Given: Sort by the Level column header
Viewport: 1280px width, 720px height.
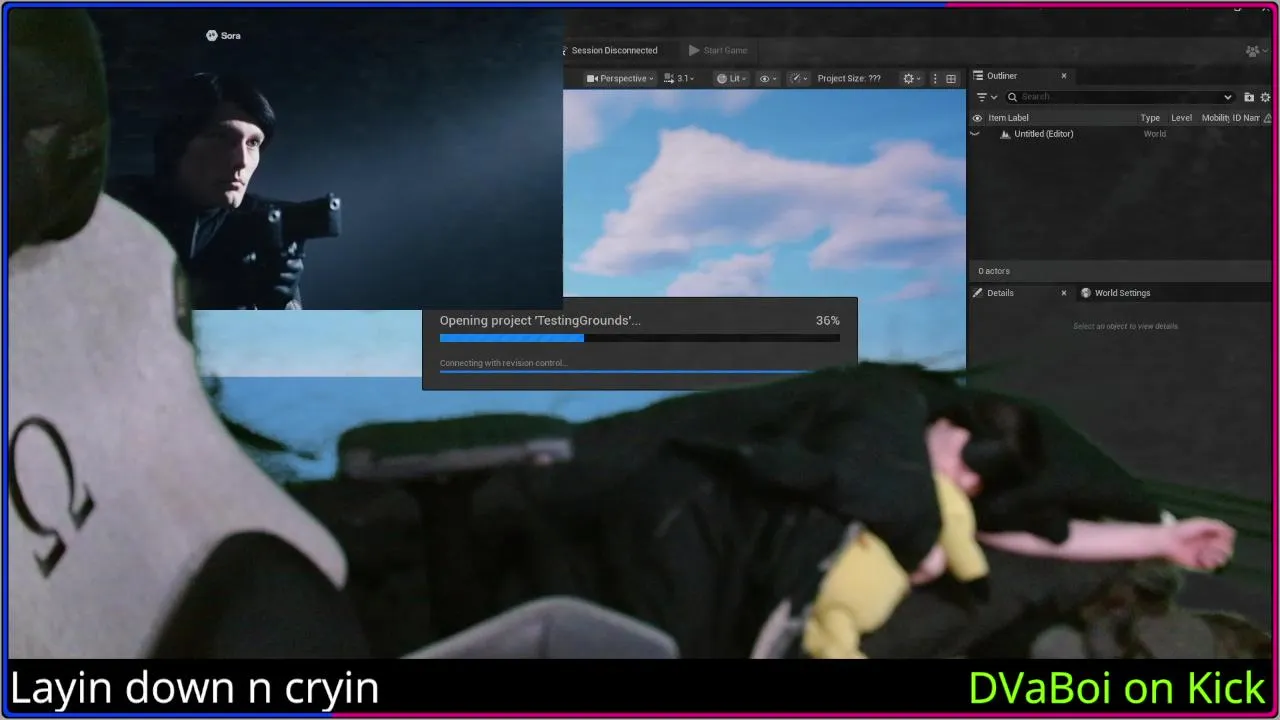Looking at the screenshot, I should pos(1181,118).
